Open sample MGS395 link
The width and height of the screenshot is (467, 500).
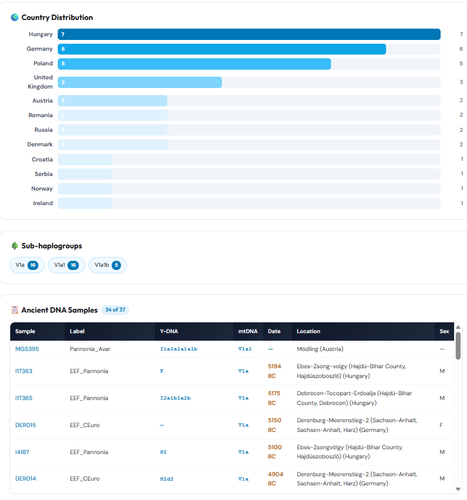[27, 349]
